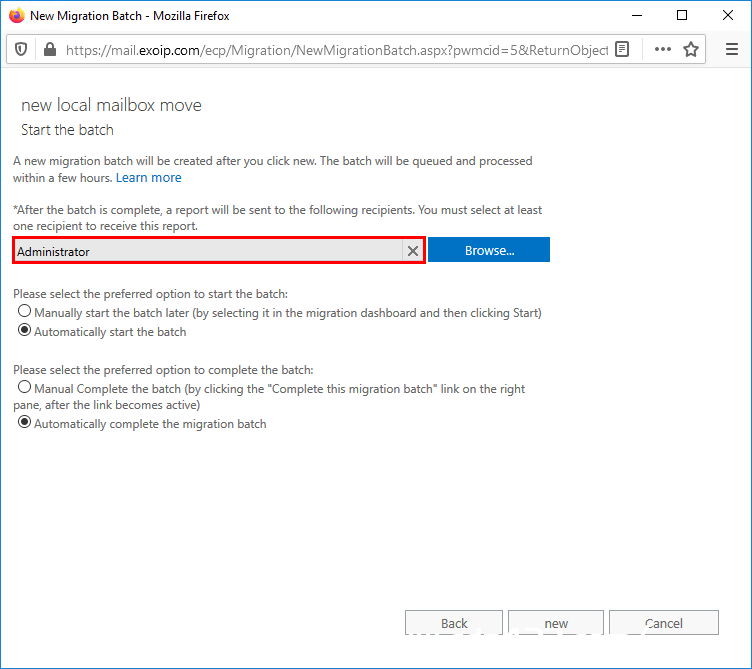The width and height of the screenshot is (752, 669).
Task: Toggle reader view icon in address bar
Action: pyautogui.click(x=622, y=49)
